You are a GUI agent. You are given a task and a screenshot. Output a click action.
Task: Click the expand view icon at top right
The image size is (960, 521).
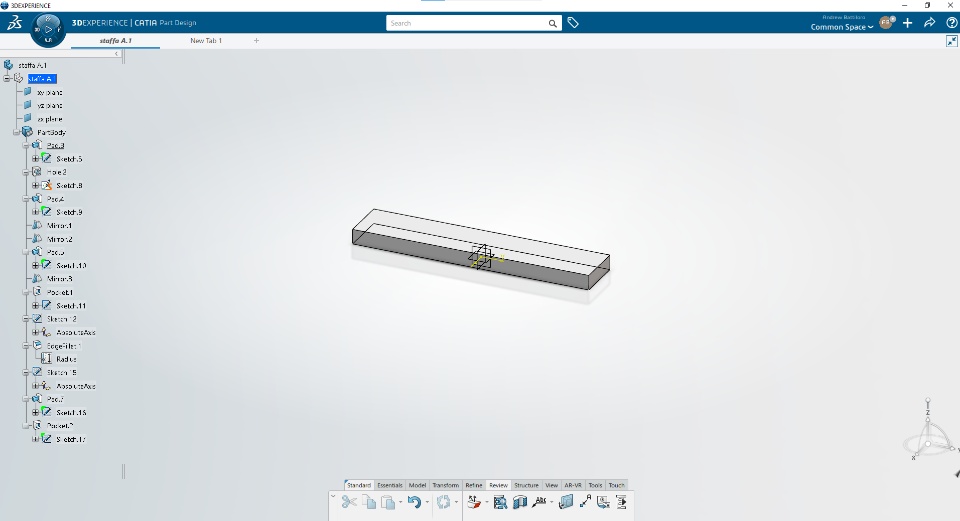pyautogui.click(x=951, y=41)
